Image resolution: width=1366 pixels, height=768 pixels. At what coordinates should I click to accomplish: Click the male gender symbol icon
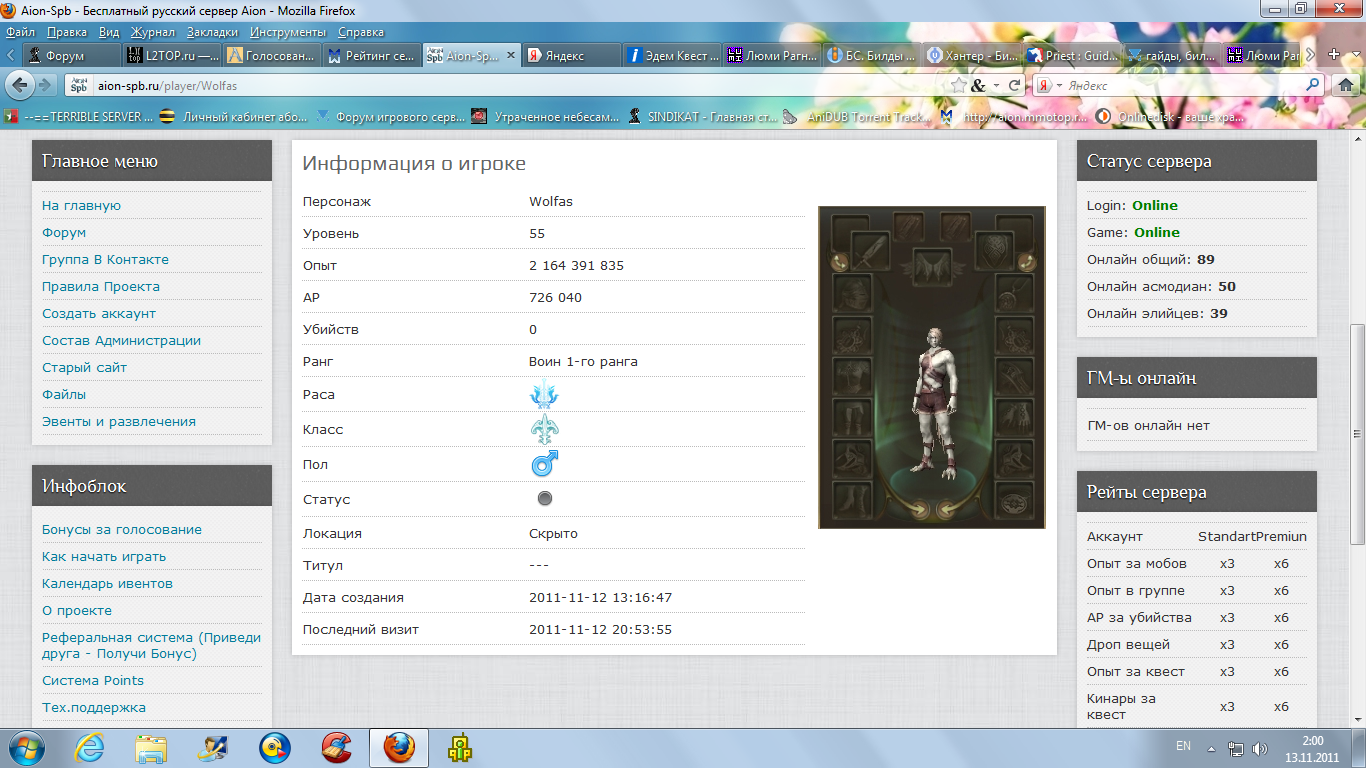(544, 464)
